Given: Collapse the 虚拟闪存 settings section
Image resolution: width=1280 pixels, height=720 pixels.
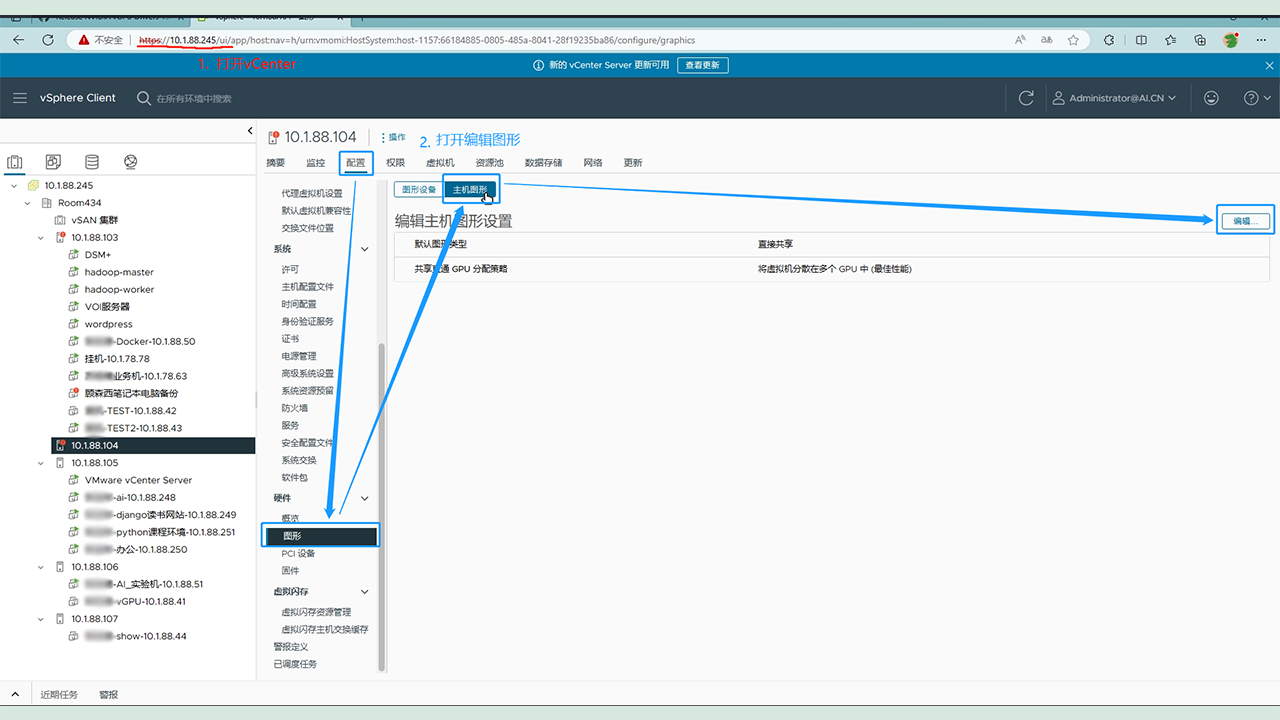Looking at the screenshot, I should [364, 592].
